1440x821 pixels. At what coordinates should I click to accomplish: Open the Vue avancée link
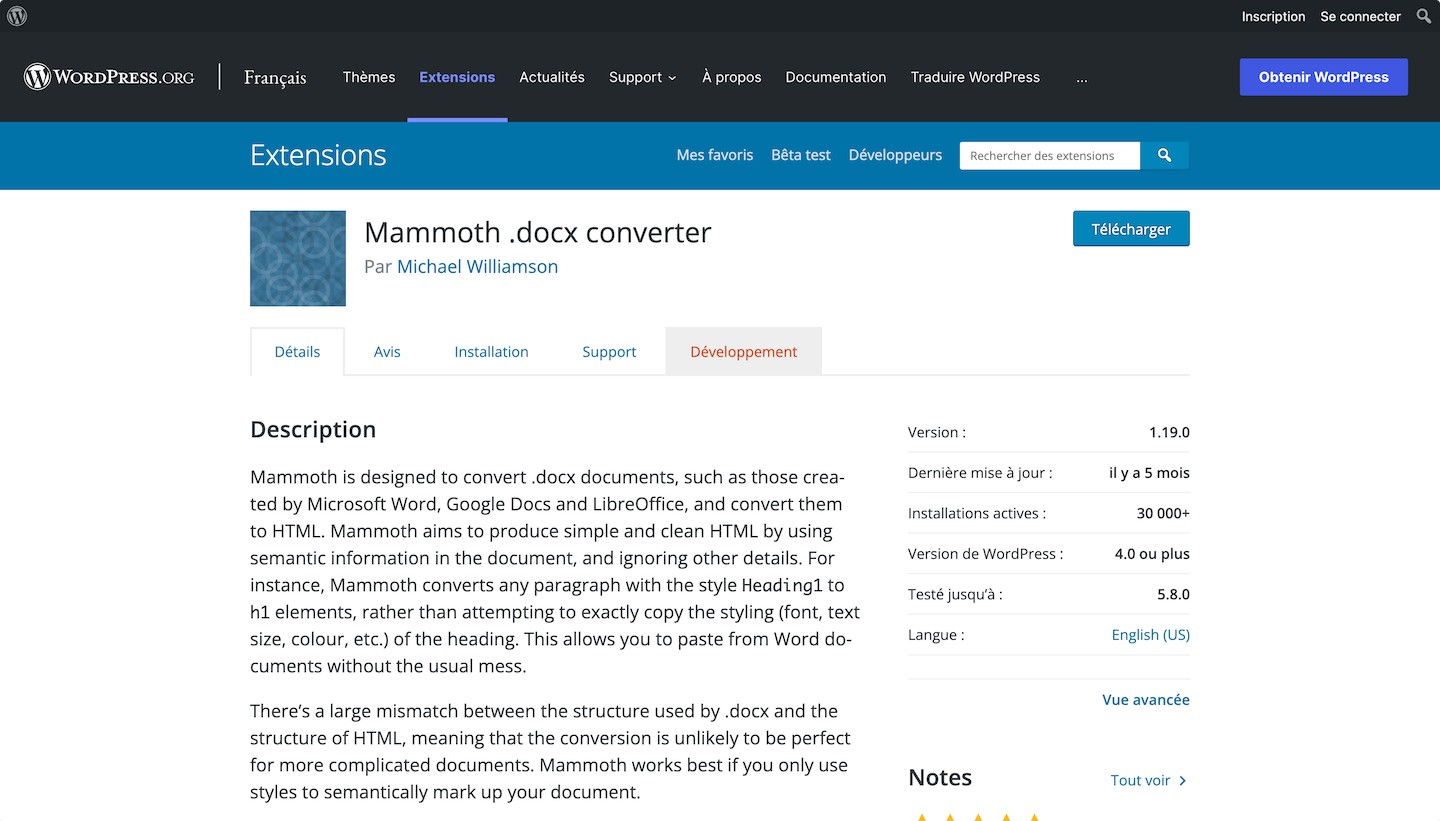point(1146,700)
